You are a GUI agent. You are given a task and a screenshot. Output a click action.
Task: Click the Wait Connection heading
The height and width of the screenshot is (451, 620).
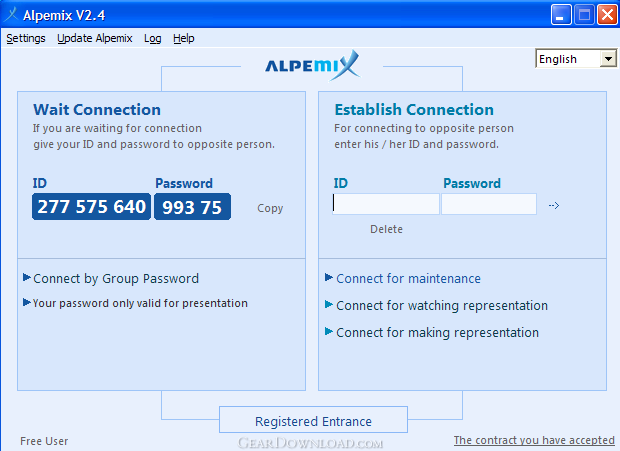(x=97, y=109)
